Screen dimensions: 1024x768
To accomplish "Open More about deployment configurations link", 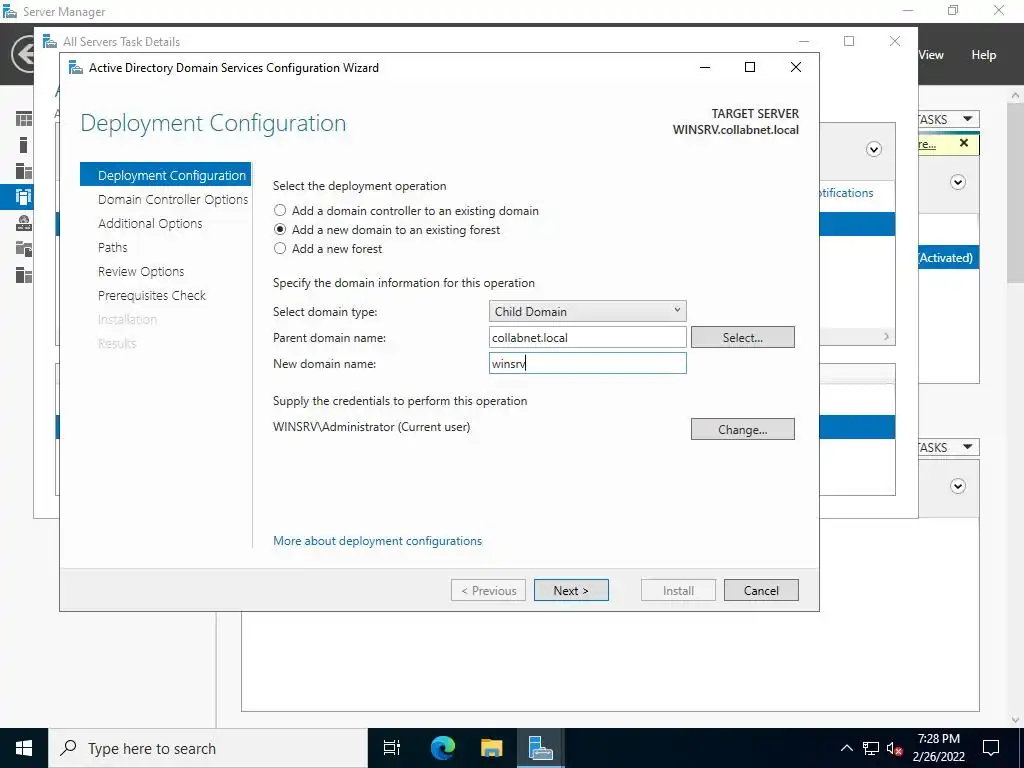I will click(377, 541).
